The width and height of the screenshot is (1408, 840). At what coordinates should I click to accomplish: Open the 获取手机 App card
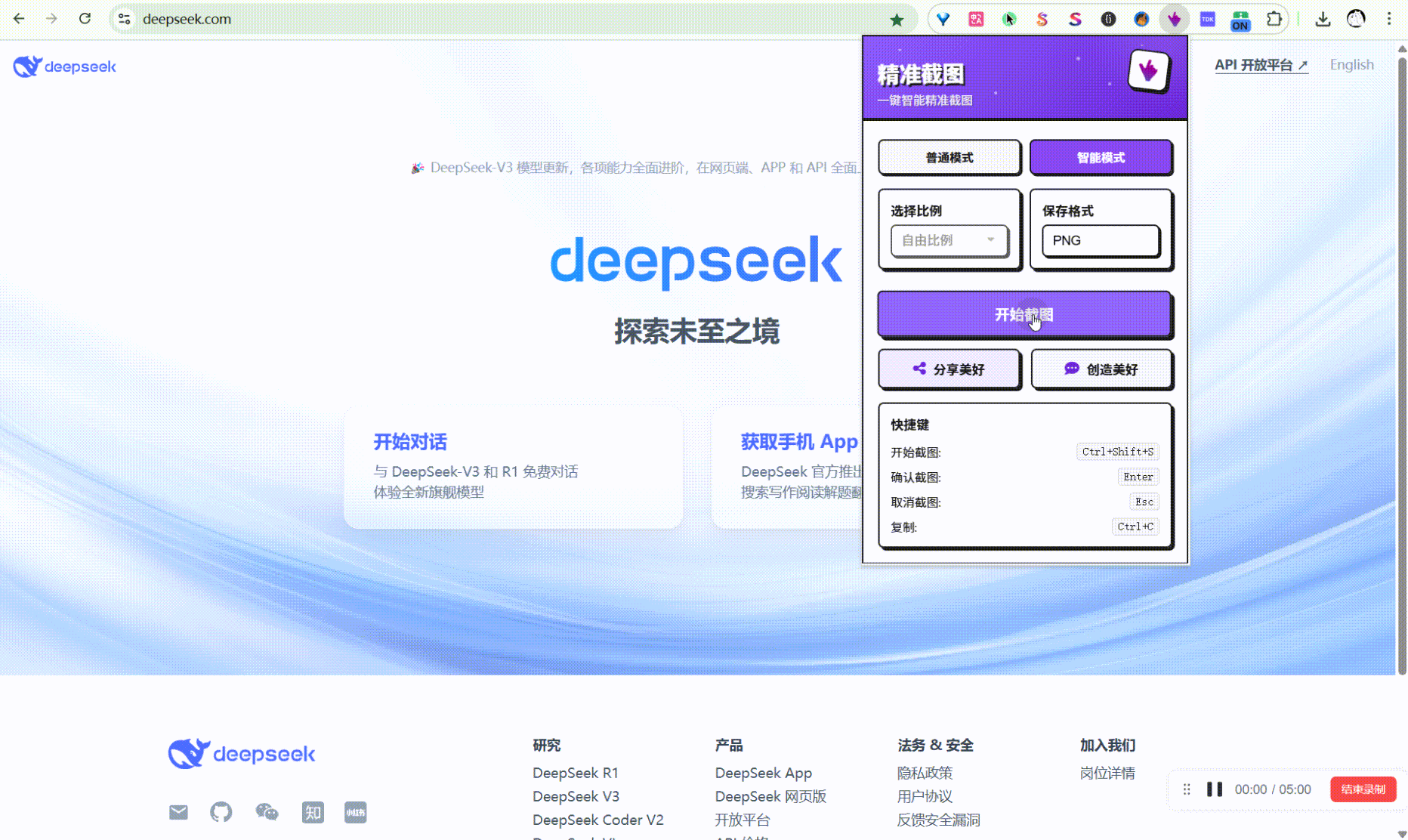point(787,468)
